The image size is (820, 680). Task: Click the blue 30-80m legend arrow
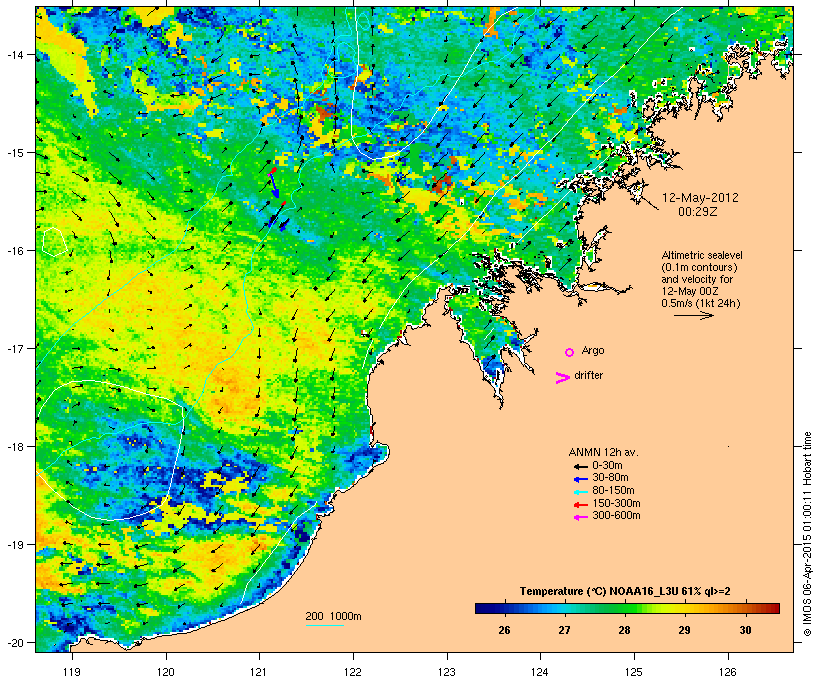point(580,479)
